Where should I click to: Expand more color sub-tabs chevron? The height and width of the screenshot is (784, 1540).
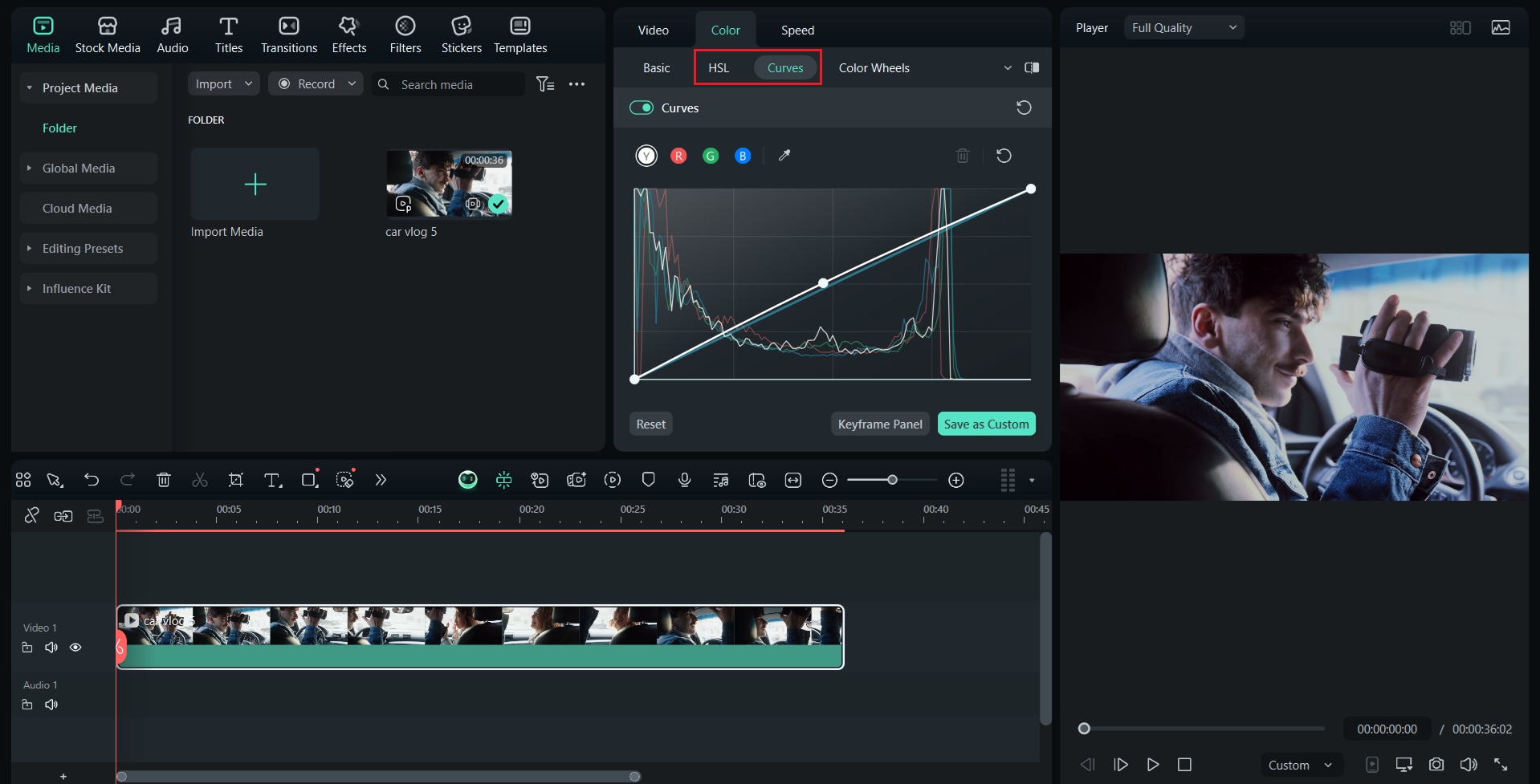(x=1008, y=68)
